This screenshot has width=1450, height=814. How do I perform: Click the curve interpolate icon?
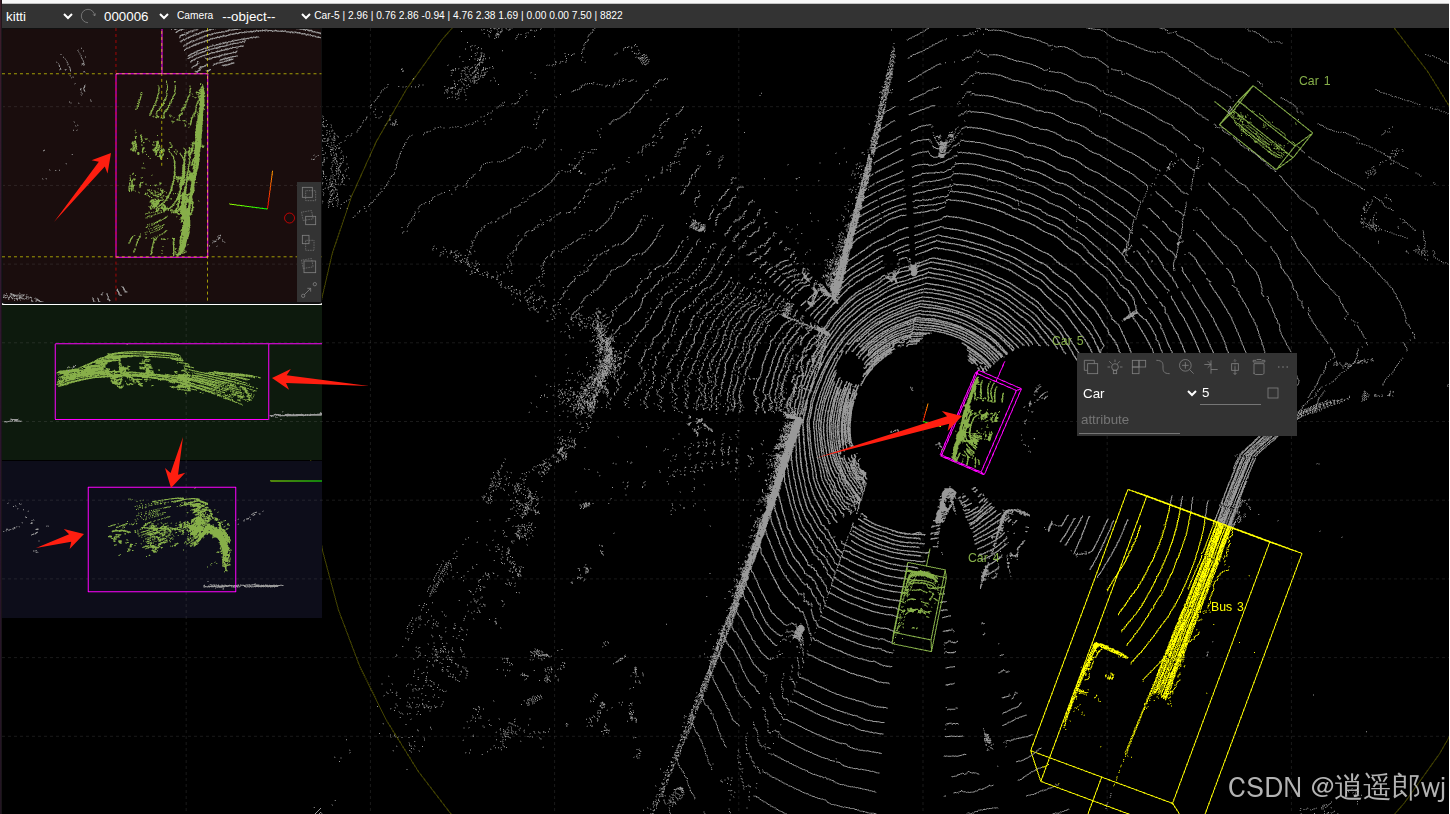coord(1163,367)
